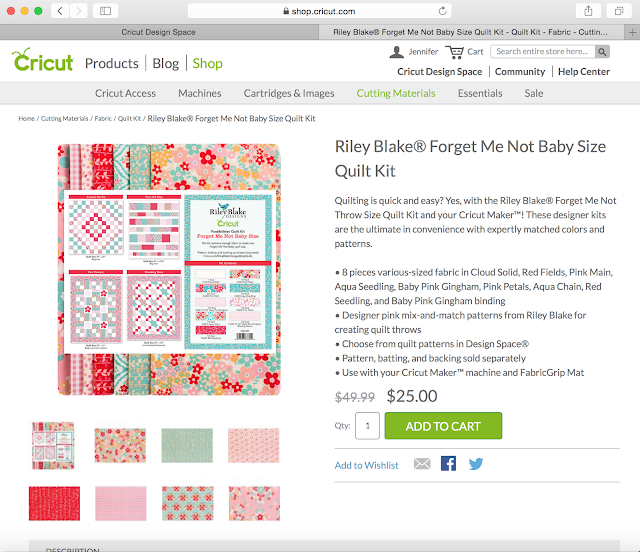The height and width of the screenshot is (552, 640).
Task: Open Safari's share sheet button
Action: (x=588, y=11)
